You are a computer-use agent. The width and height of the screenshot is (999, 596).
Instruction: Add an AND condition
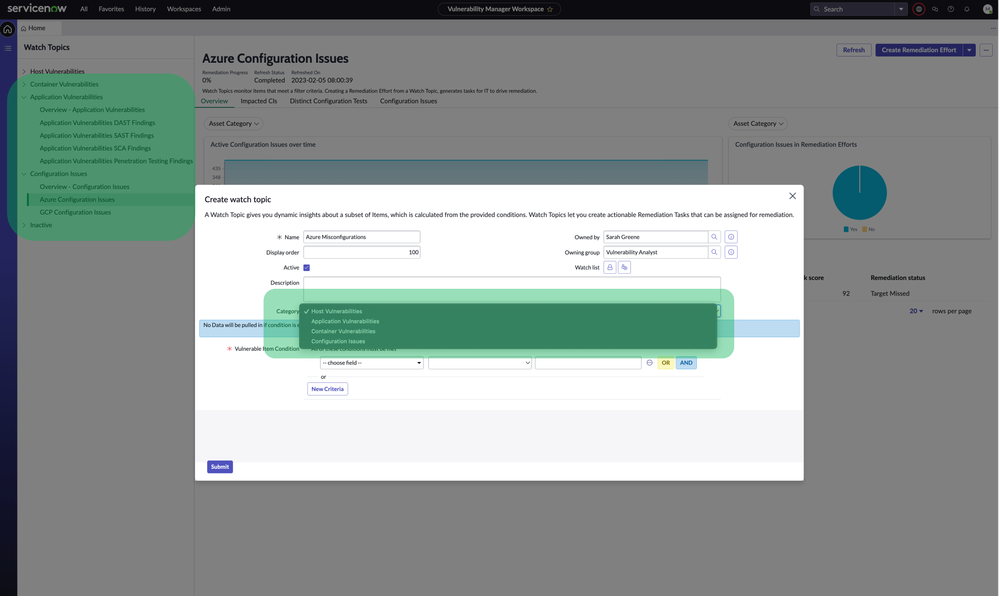[x=686, y=363]
